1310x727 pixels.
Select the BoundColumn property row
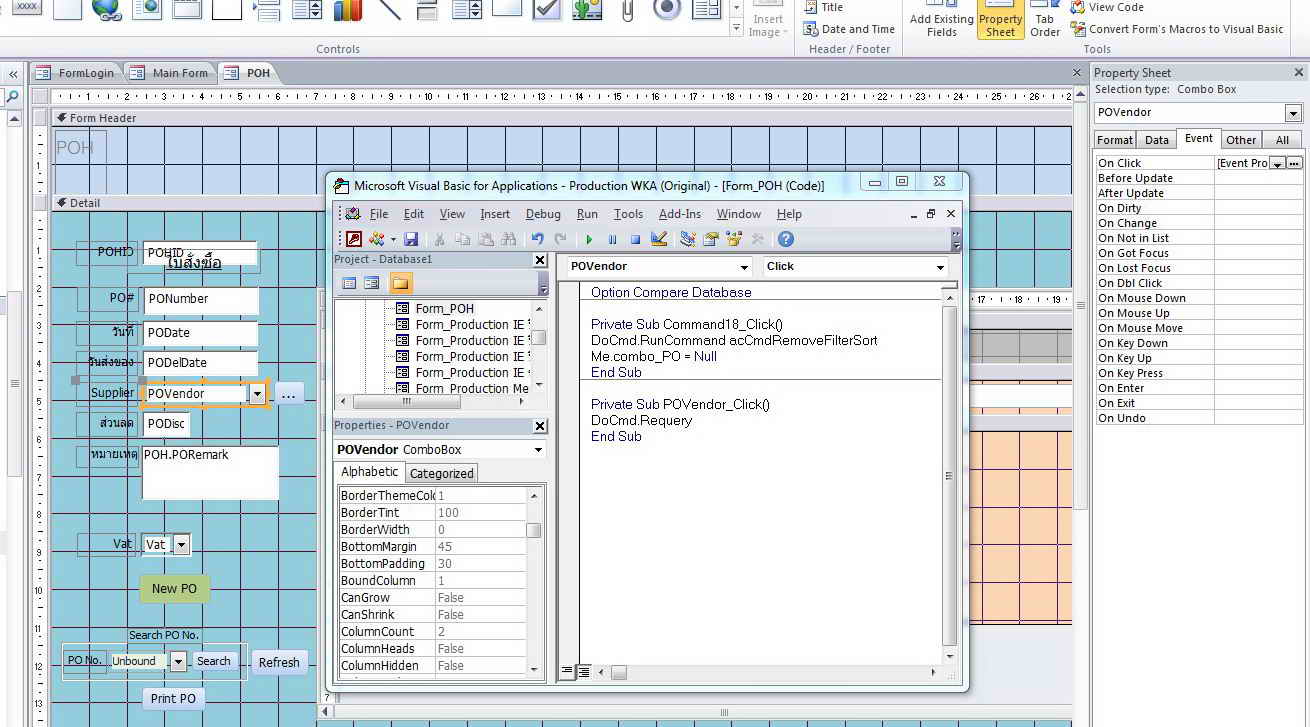point(433,581)
